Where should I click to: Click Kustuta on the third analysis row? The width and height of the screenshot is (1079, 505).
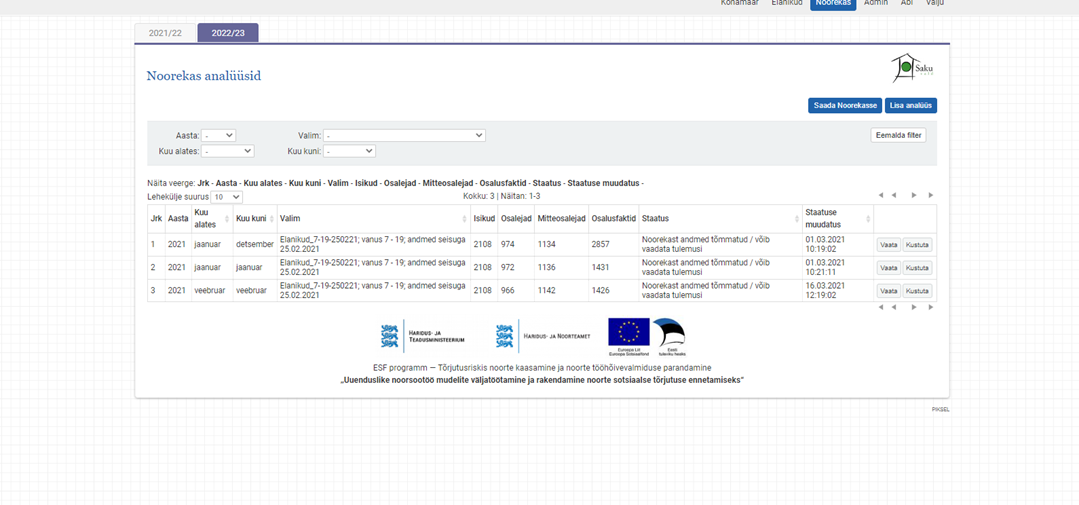917,291
